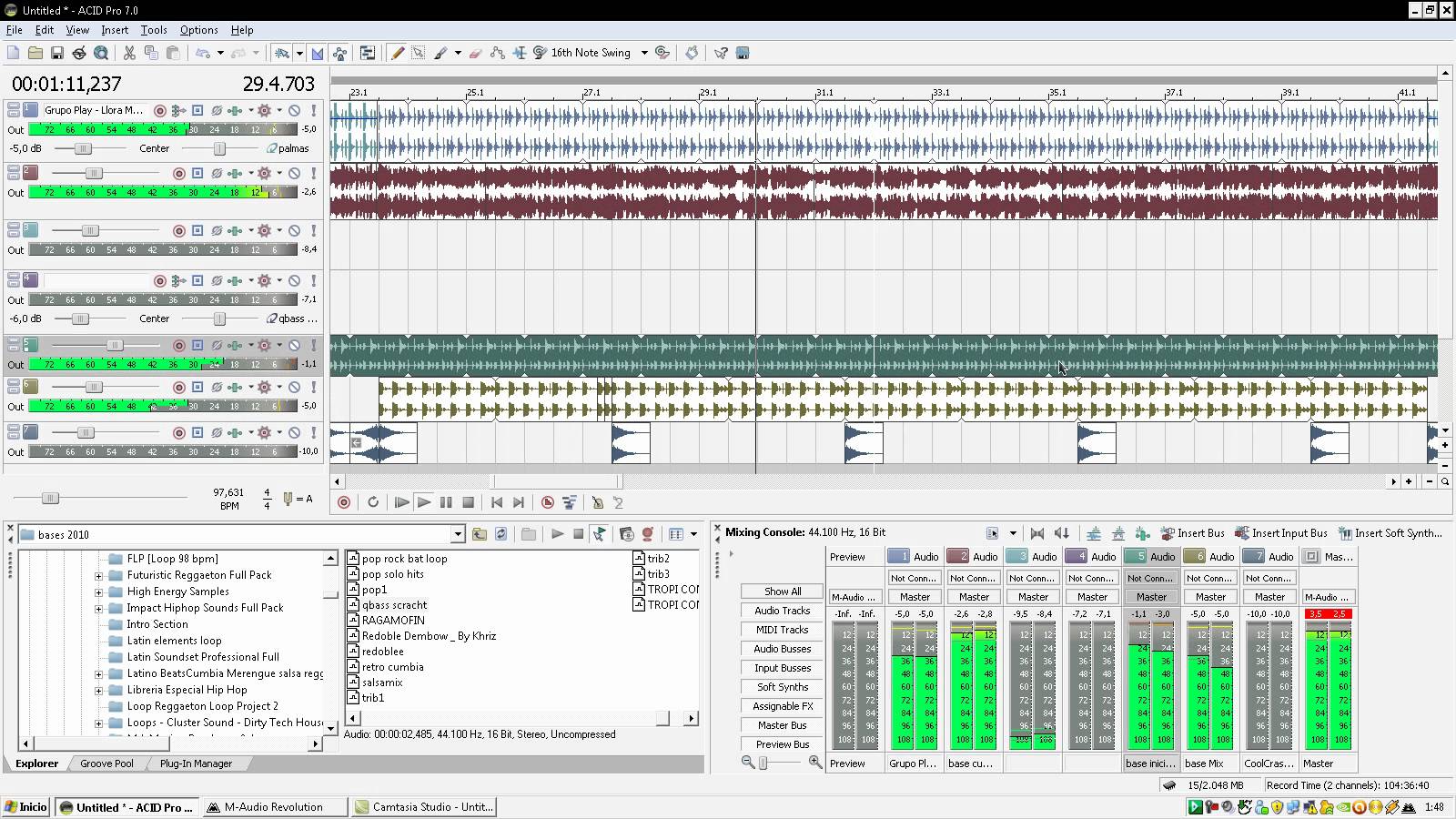Click Play From Start in the transport bar
Viewport: 1456px width, 819px height.
point(401,502)
